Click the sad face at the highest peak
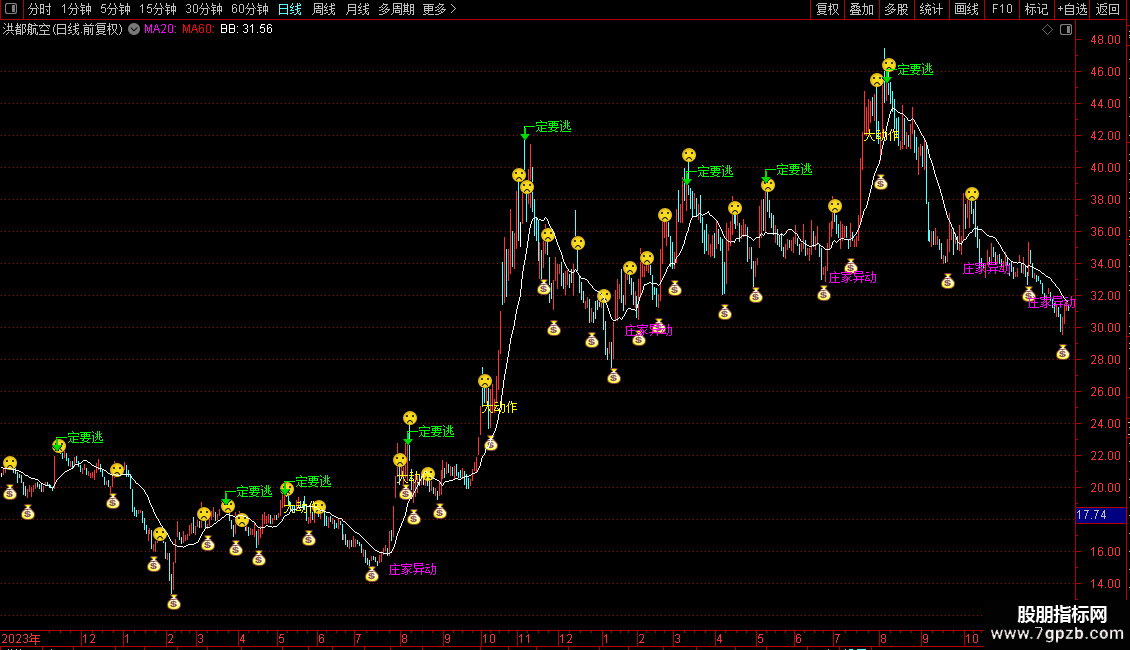This screenshot has height=650, width=1130. coord(888,66)
